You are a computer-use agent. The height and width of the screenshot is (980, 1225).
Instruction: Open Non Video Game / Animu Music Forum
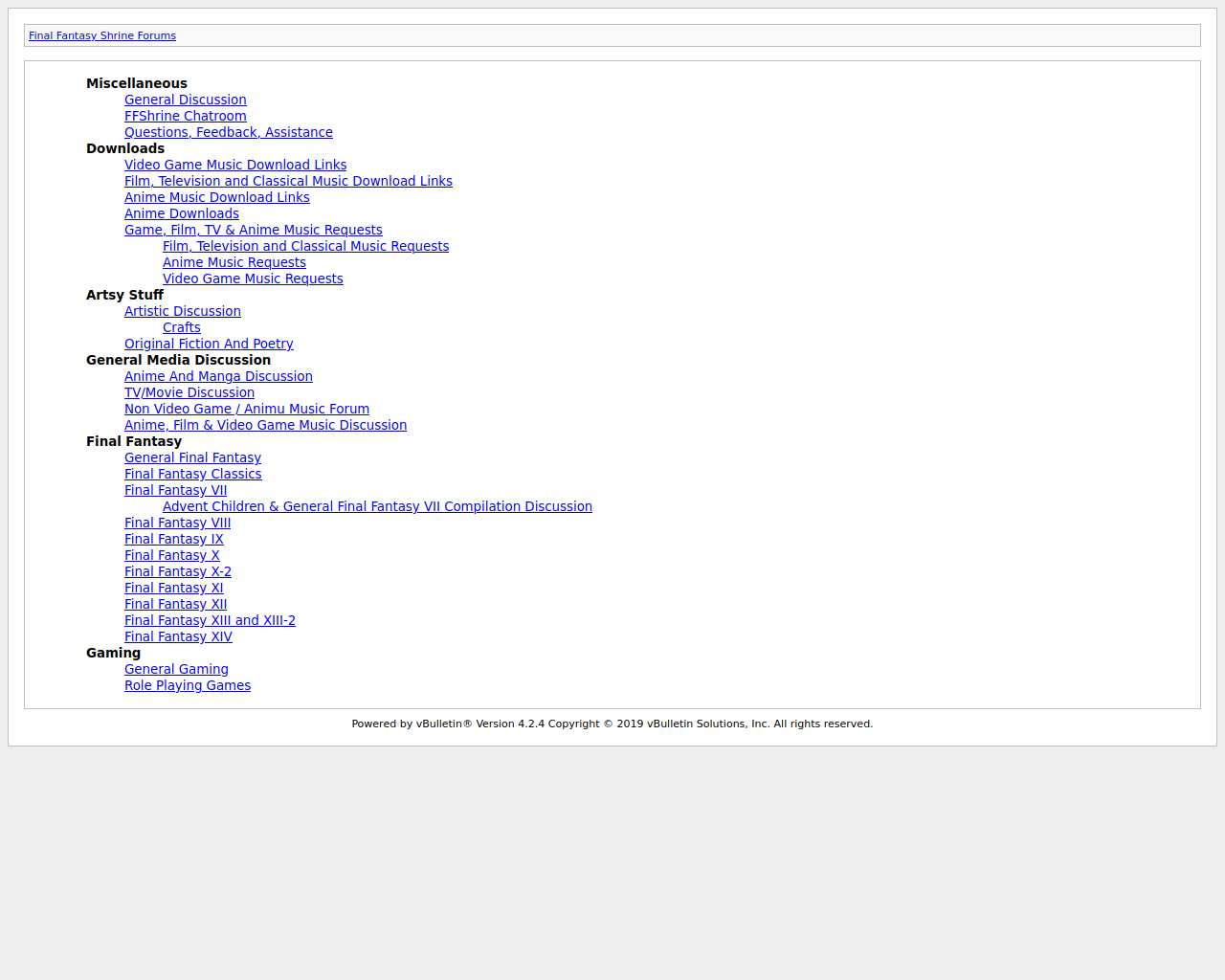coord(247,409)
